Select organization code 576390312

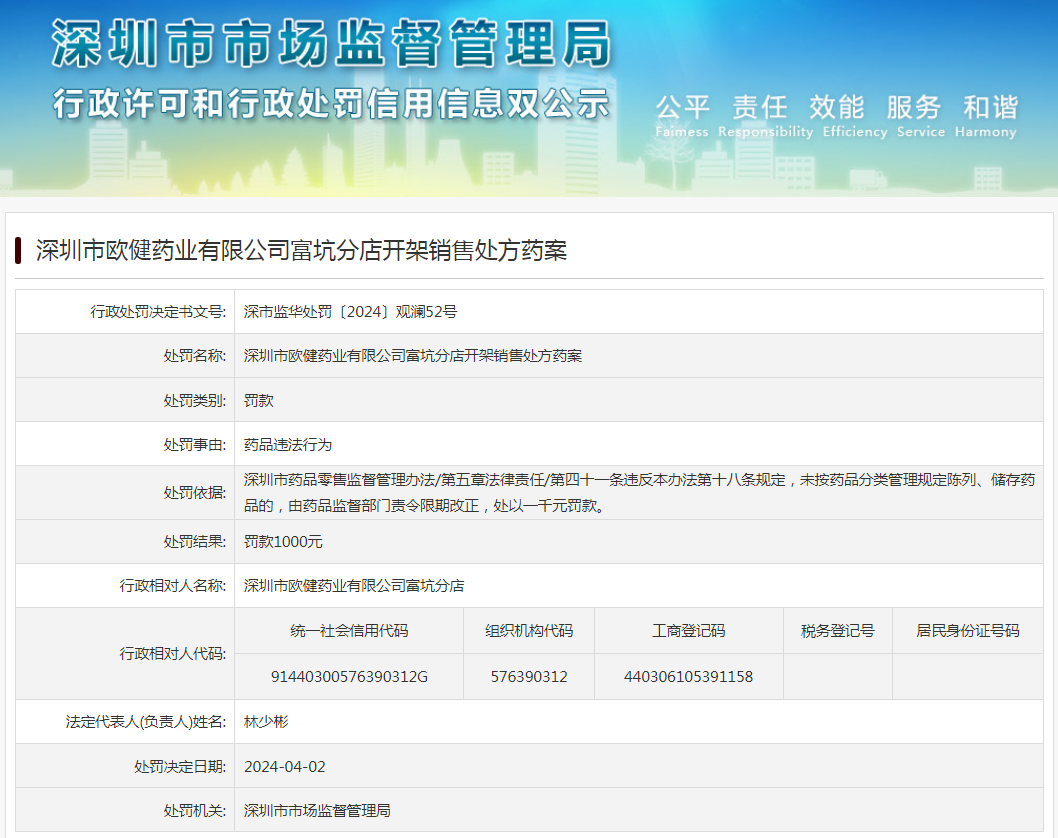(x=529, y=677)
